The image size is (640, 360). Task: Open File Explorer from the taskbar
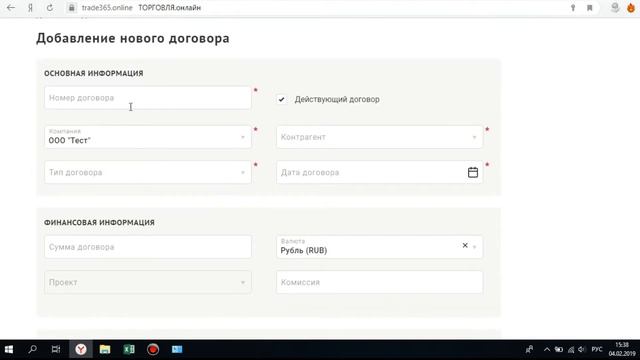[105, 349]
